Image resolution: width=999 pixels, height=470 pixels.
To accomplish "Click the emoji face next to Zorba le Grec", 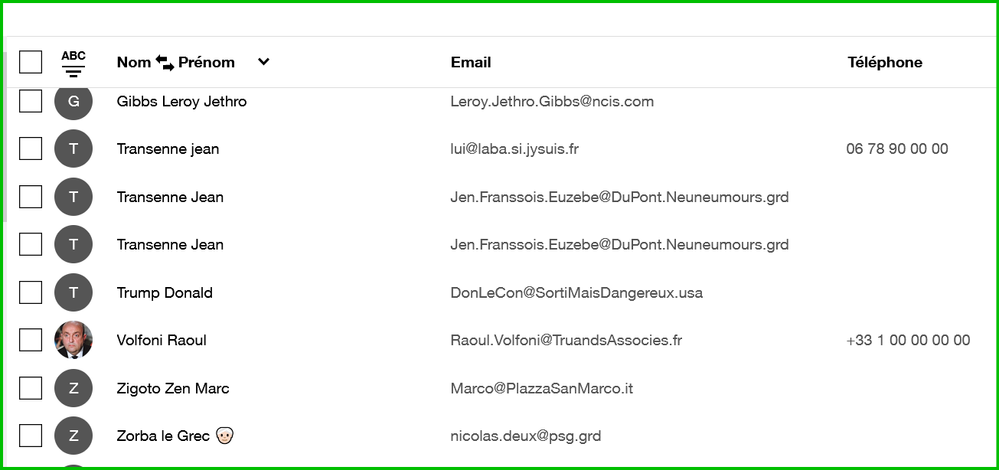I will click(x=224, y=436).
